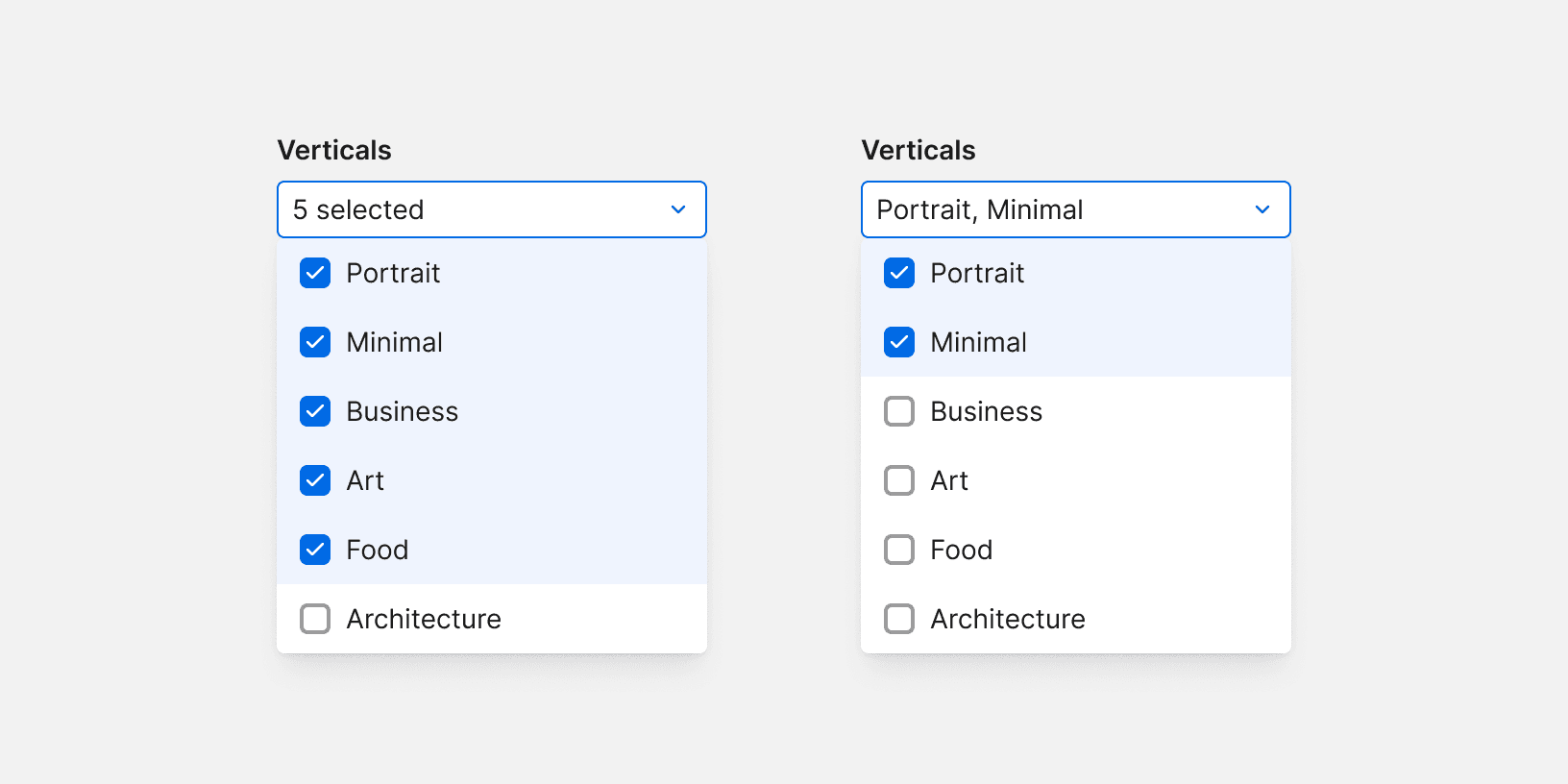Uncheck Minimal checkbox in the left list
The image size is (1568, 784).
pos(315,342)
